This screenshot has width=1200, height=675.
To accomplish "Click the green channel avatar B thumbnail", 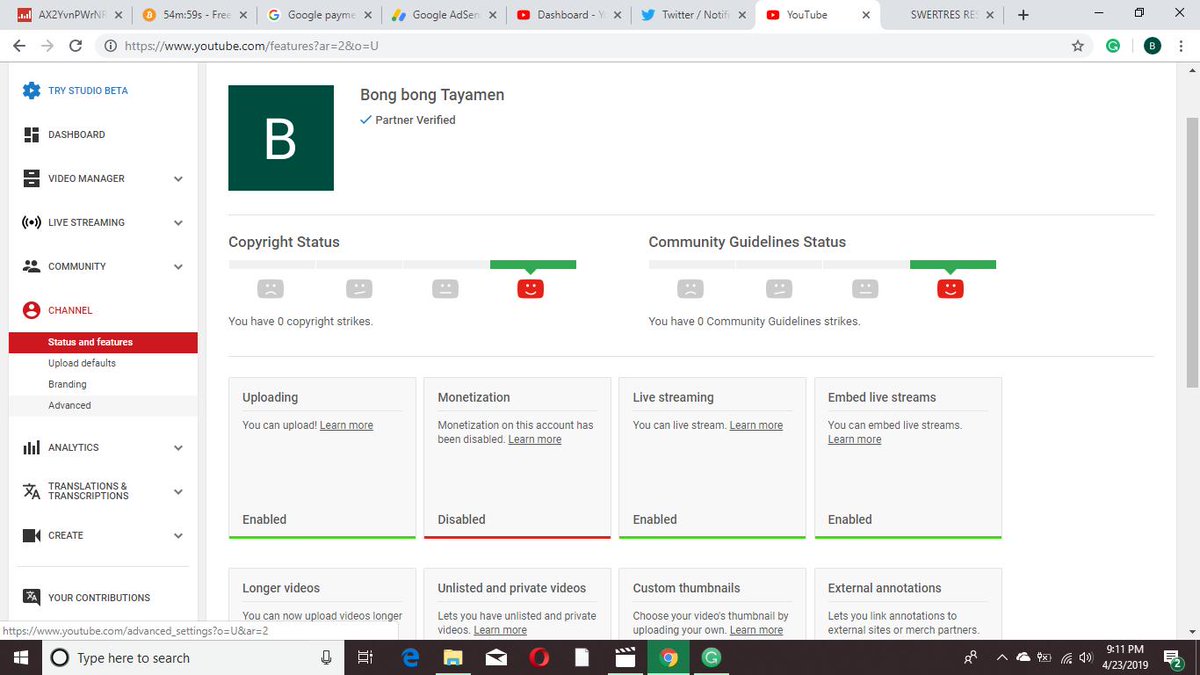I will [x=281, y=138].
